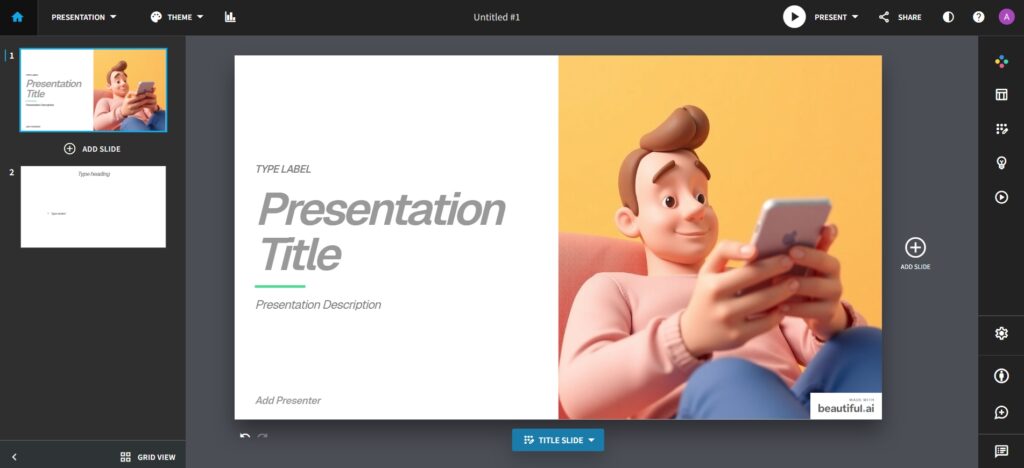Open the Title Slide layout dropdown
The width and height of the screenshot is (1024, 468).
pyautogui.click(x=558, y=440)
